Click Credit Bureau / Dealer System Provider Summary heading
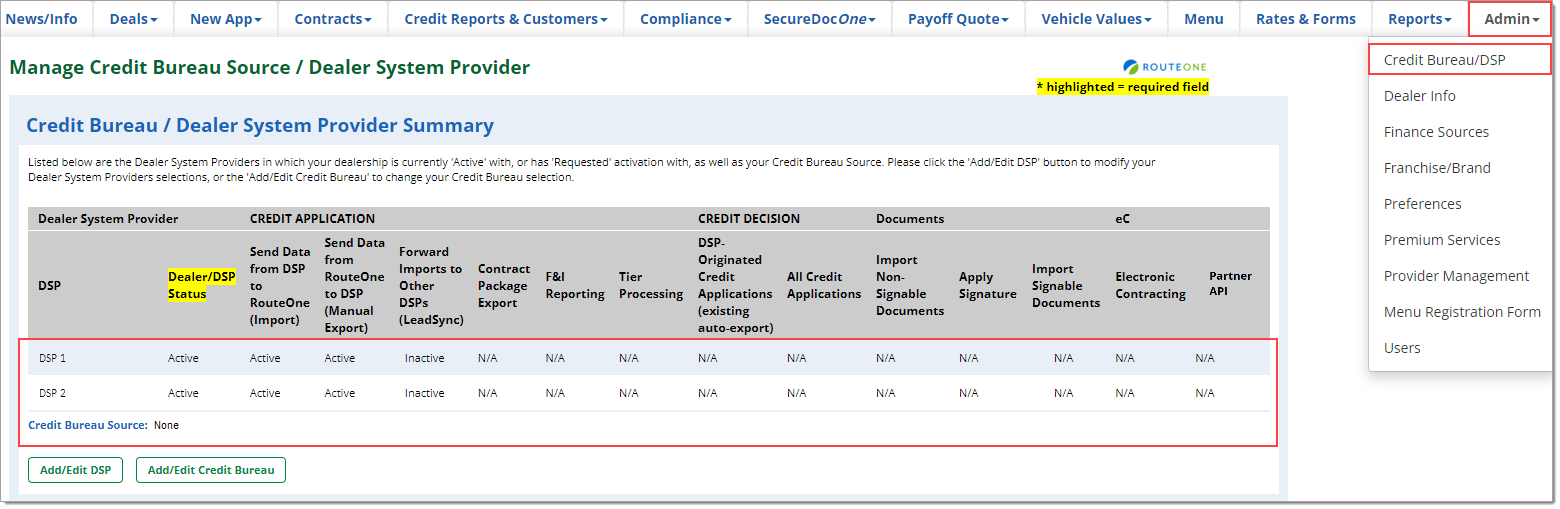The image size is (1560, 509). (x=260, y=125)
